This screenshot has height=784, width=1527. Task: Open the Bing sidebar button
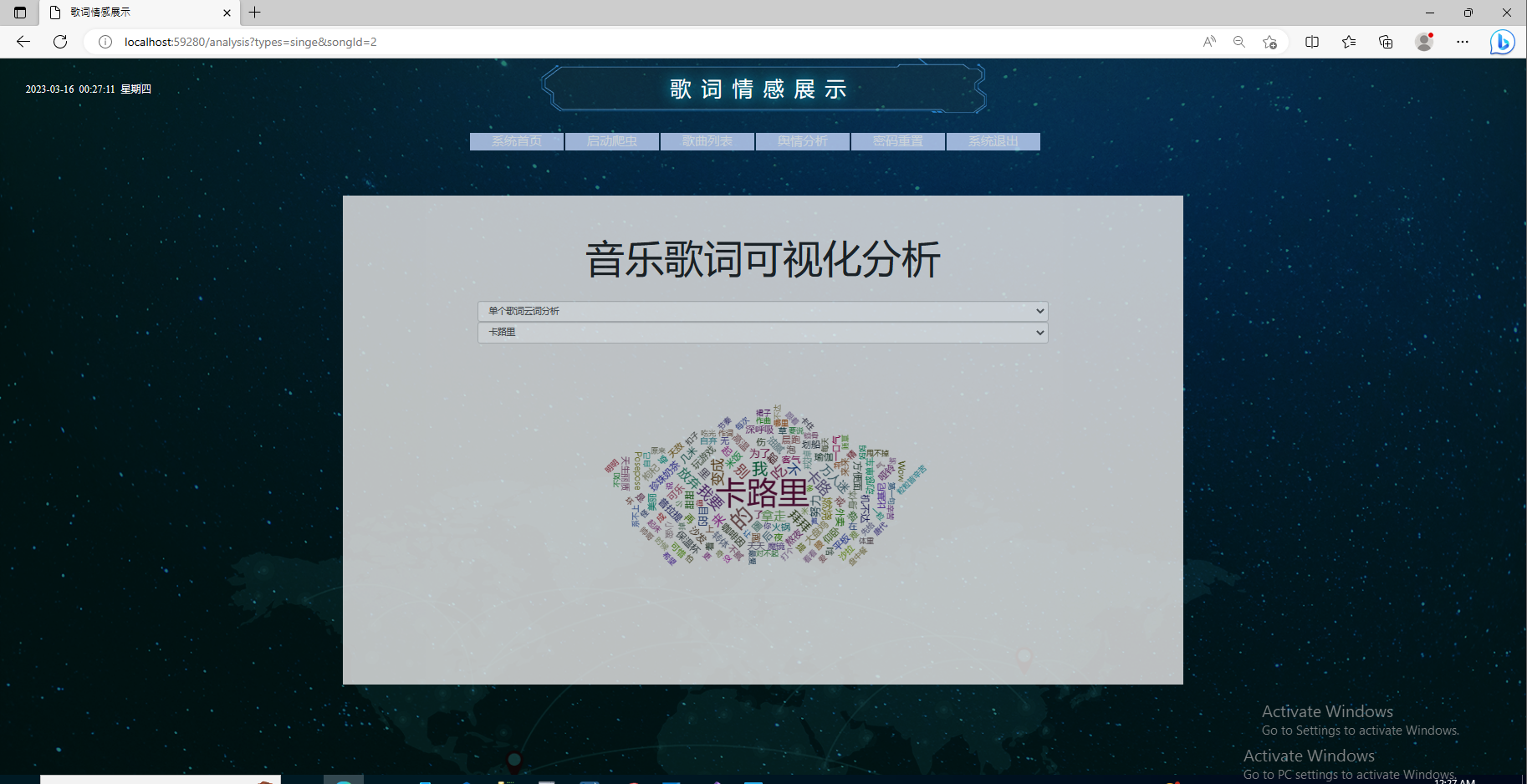click(1503, 42)
